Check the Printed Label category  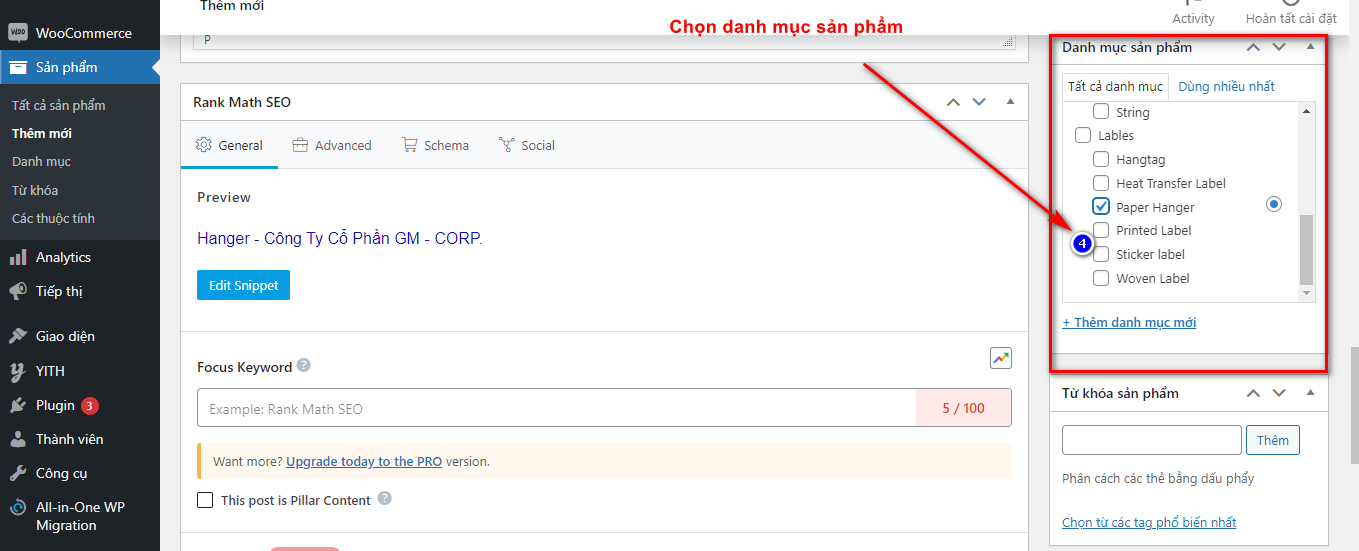pyautogui.click(x=1101, y=230)
